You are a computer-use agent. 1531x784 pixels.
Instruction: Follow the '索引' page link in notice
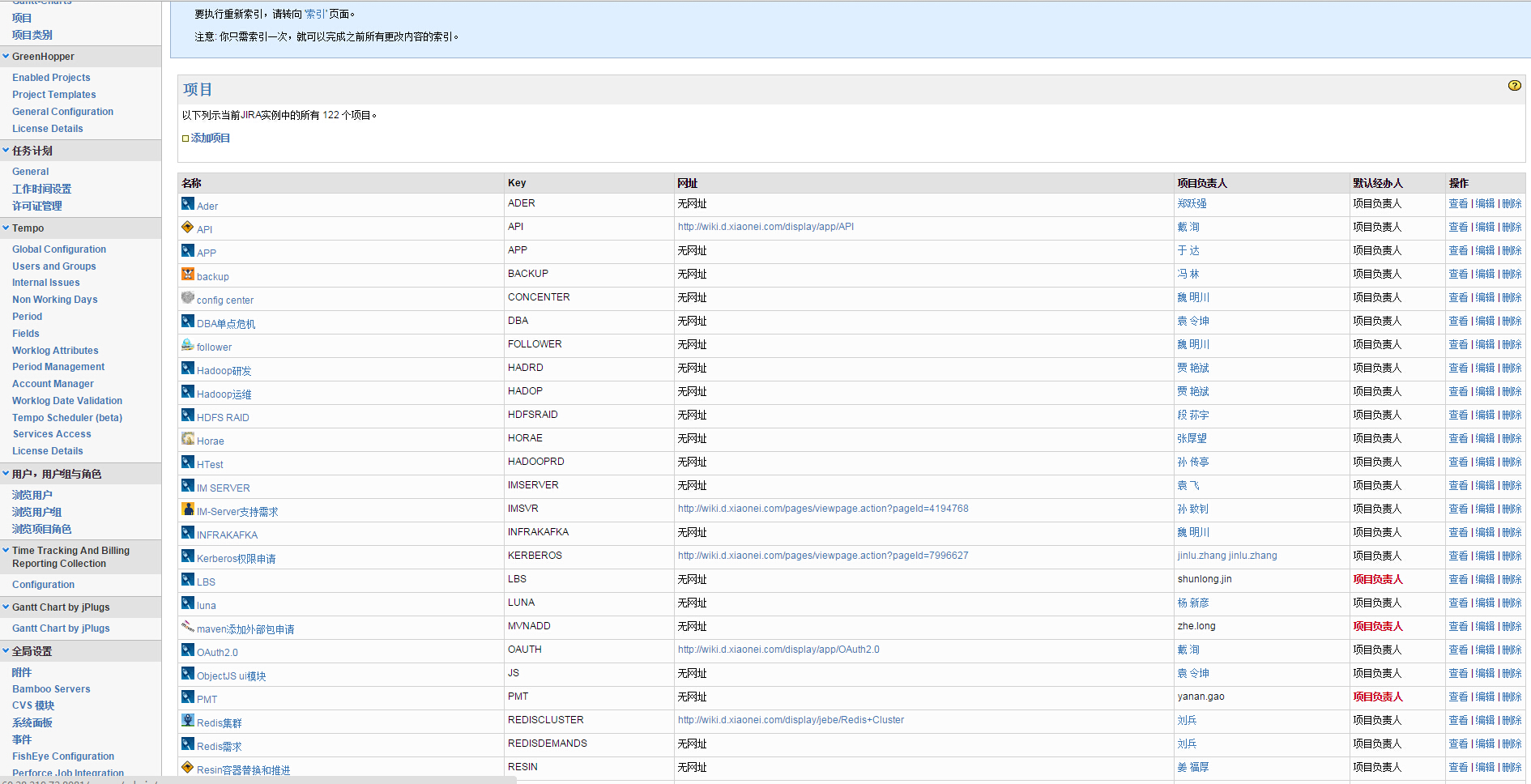(x=316, y=15)
